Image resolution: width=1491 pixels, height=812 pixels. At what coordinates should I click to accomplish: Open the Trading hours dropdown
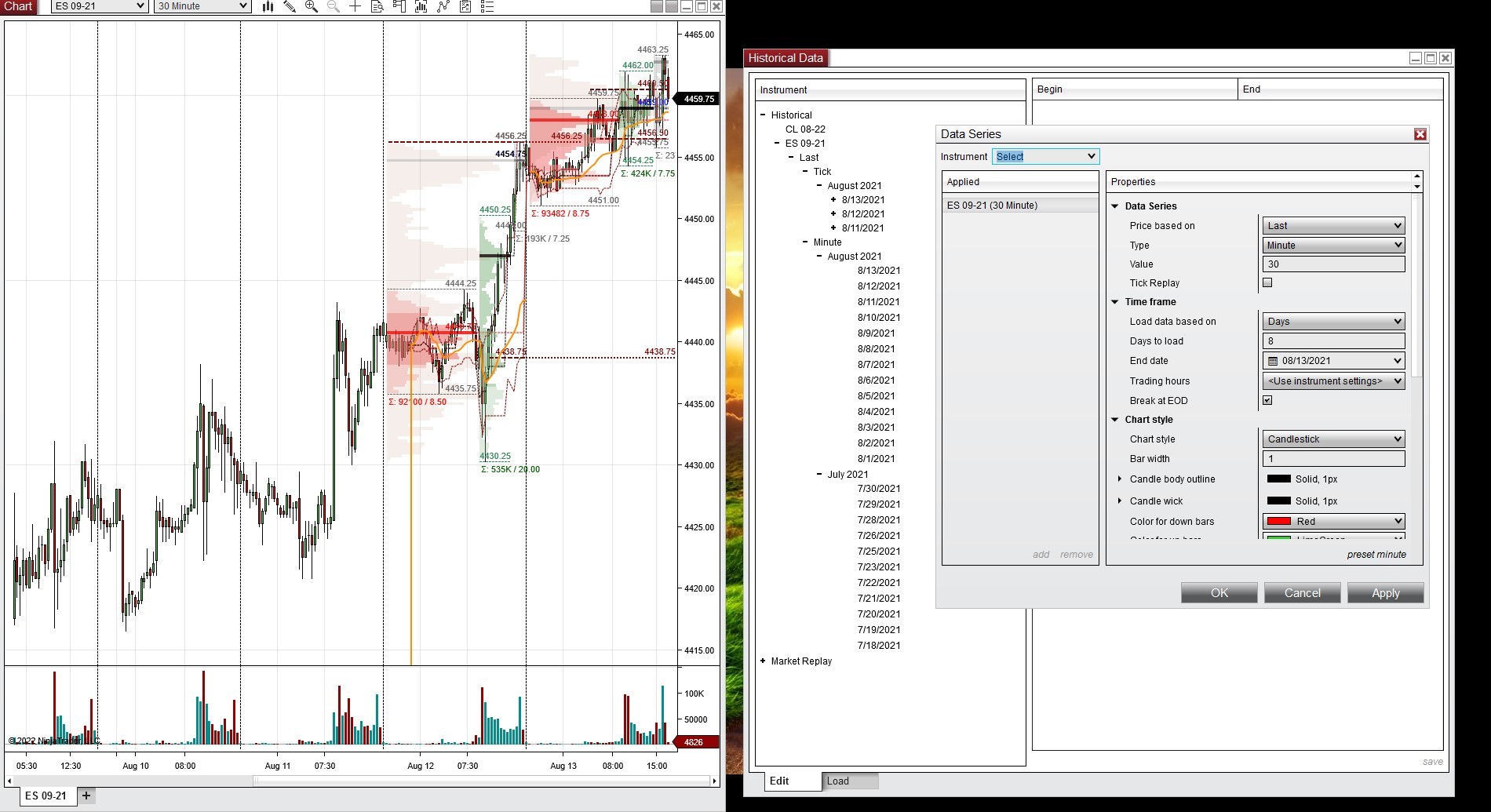(1334, 381)
